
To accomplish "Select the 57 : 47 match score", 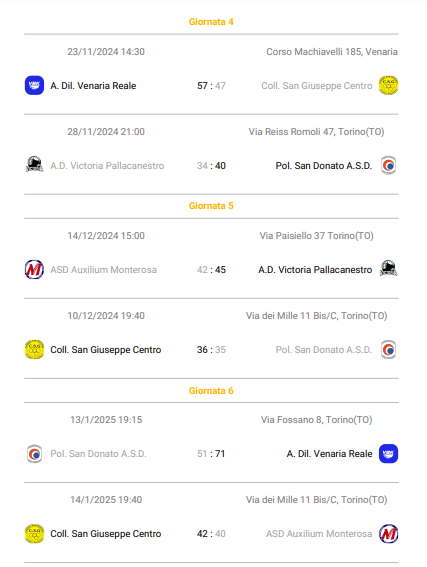I will click(x=211, y=86).
